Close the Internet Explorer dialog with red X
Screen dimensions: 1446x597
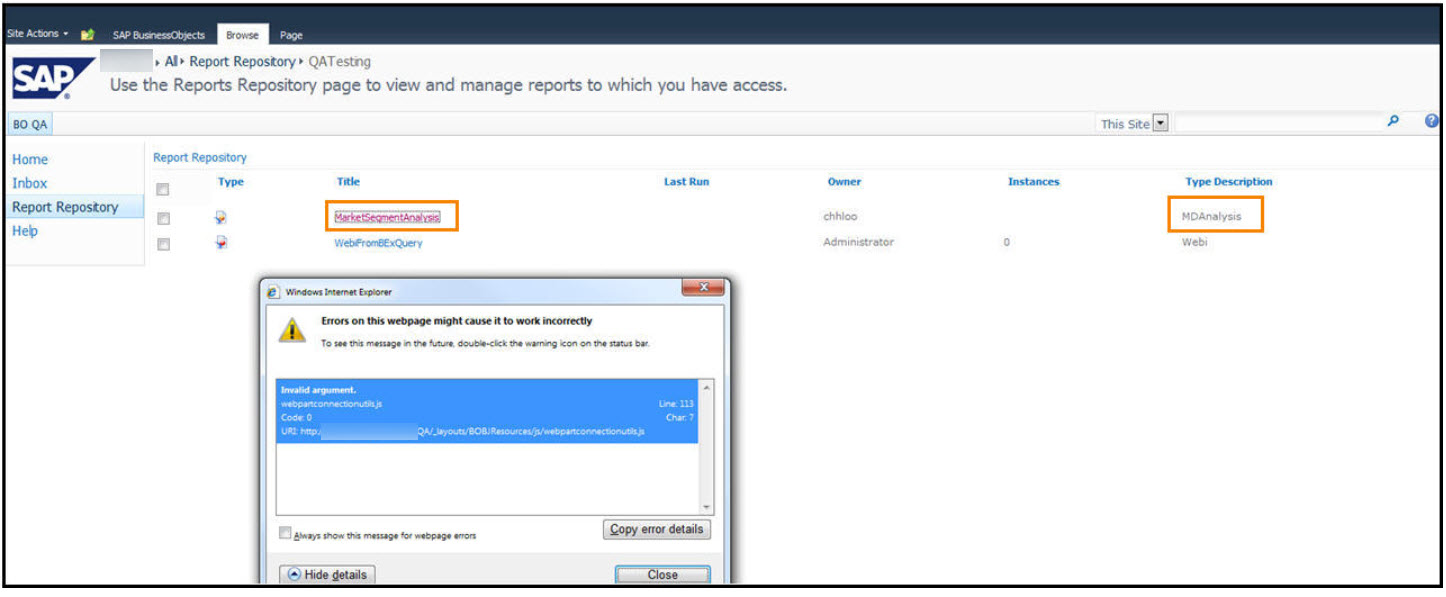click(703, 289)
